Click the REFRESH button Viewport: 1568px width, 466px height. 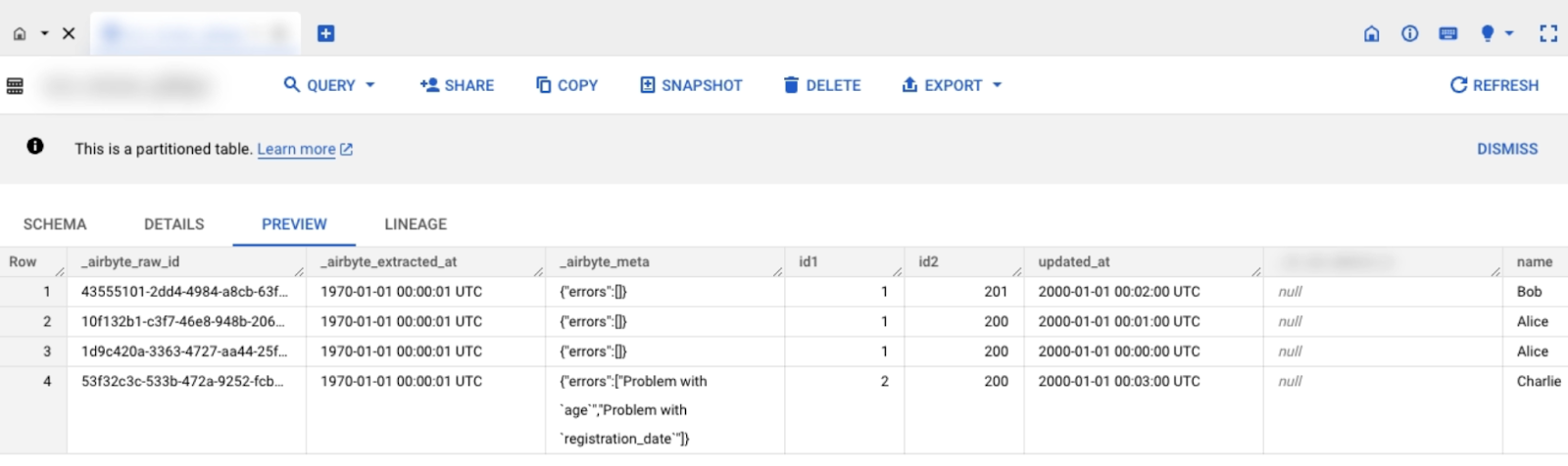pos(1494,85)
